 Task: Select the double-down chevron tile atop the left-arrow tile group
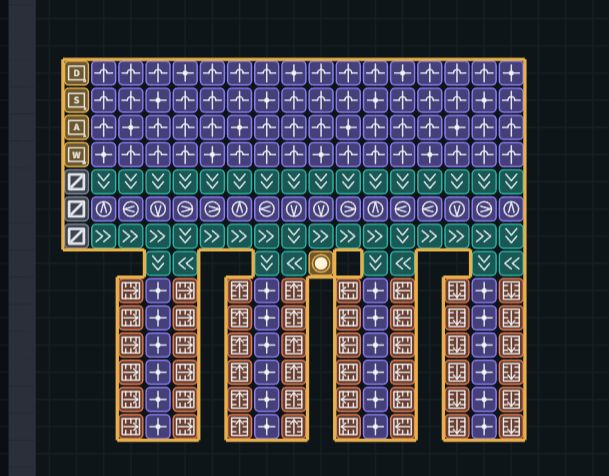click(375, 263)
